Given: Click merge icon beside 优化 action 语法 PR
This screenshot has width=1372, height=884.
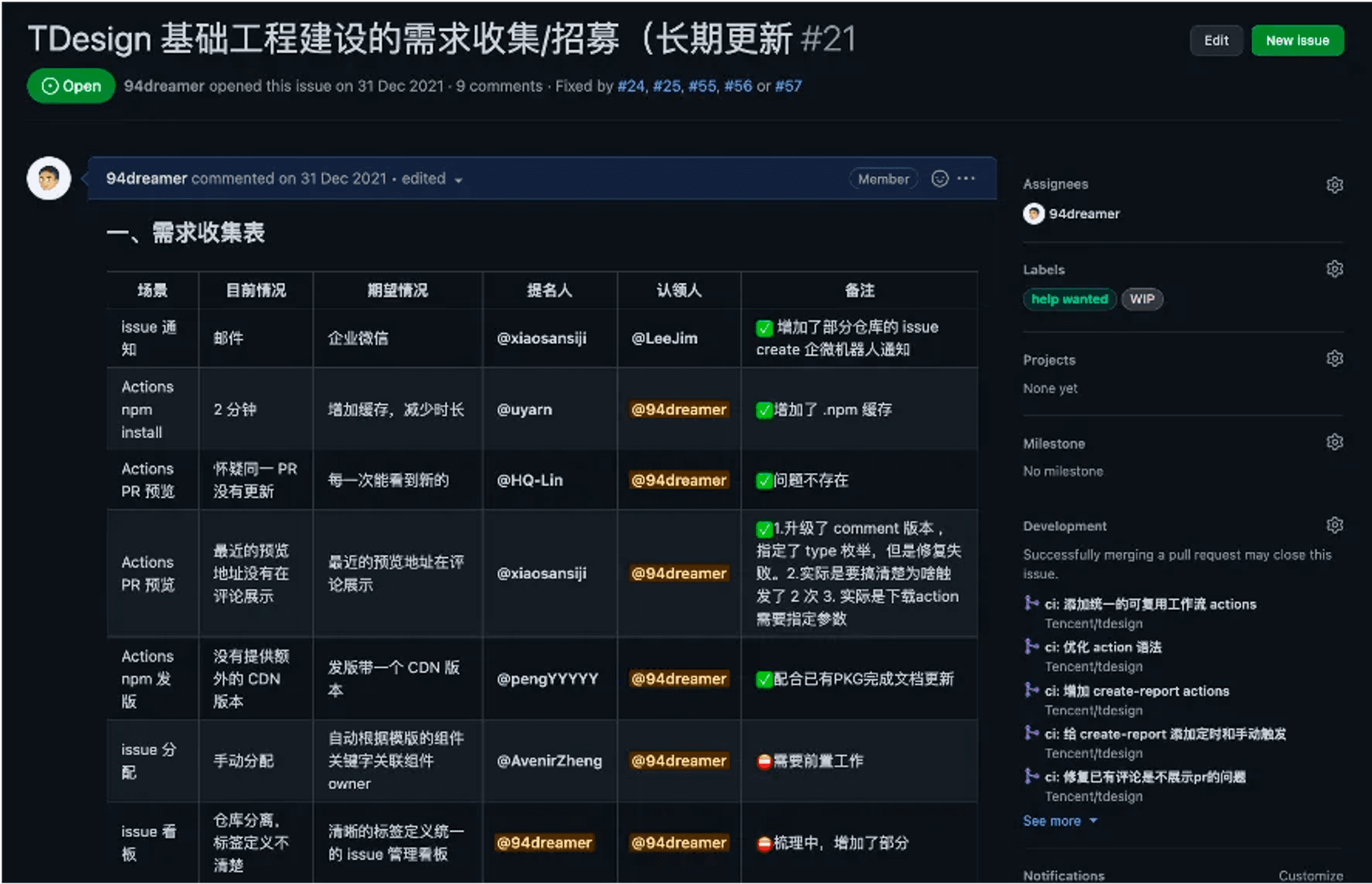Looking at the screenshot, I should click(x=1031, y=646).
